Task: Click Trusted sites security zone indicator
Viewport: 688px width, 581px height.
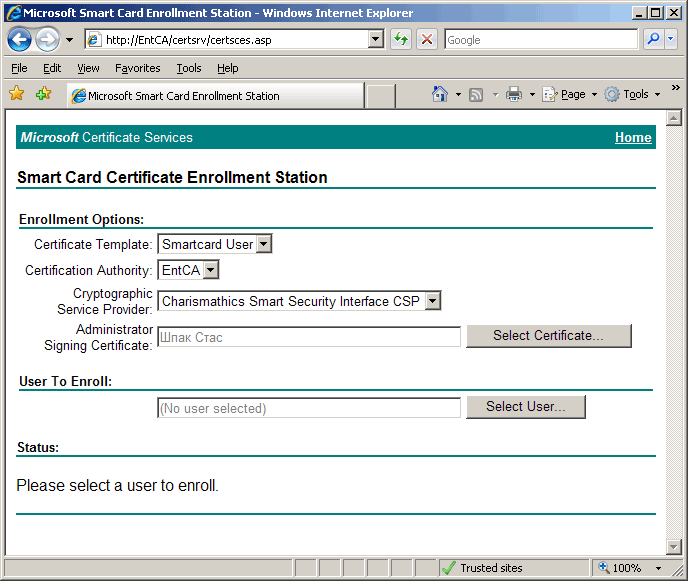Action: [514, 568]
